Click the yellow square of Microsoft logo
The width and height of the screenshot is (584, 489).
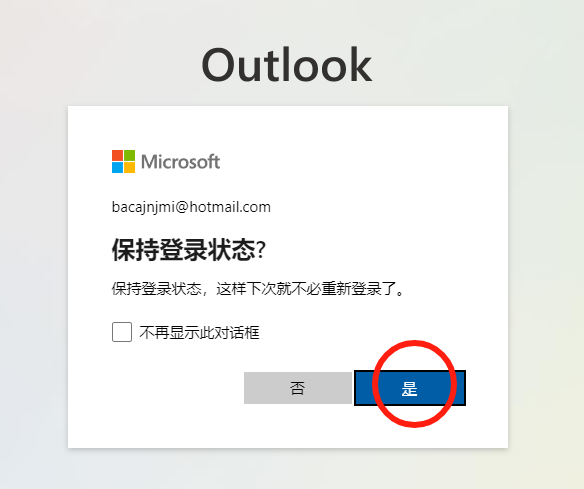[129, 168]
